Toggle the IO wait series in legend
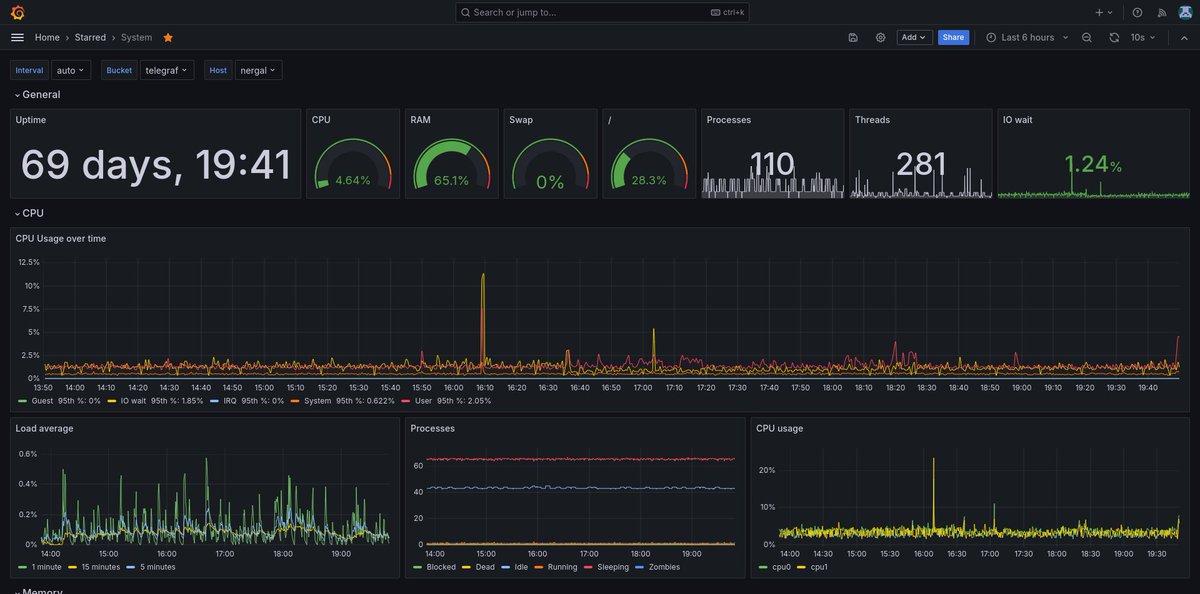The height and width of the screenshot is (594, 1200). [134, 400]
